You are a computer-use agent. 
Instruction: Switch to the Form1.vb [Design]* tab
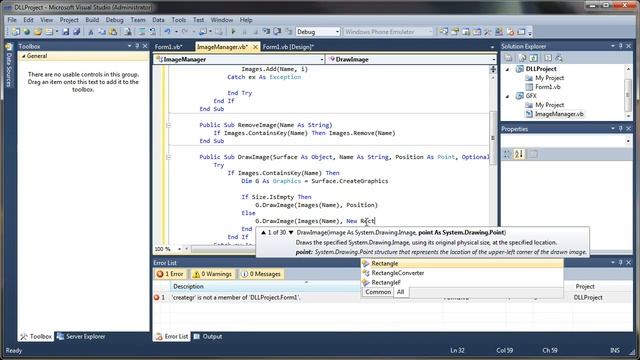pos(288,47)
